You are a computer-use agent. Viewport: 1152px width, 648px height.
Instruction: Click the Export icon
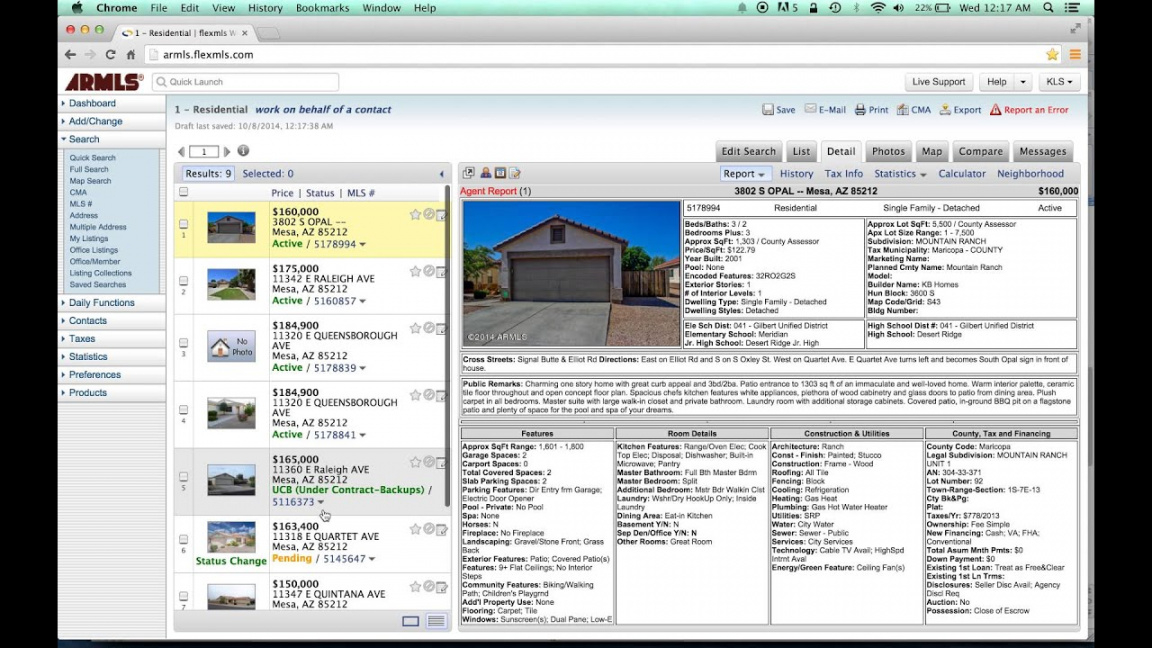[x=944, y=110]
